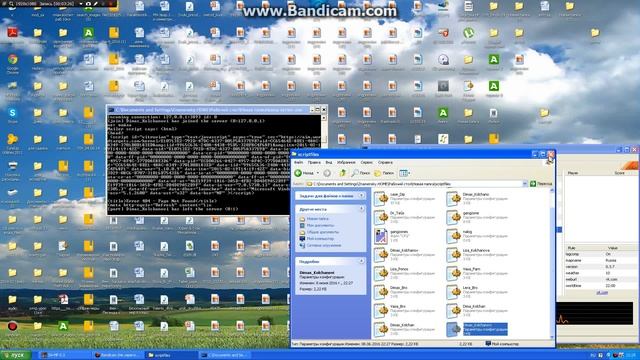Click the console window title bar
This screenshot has height=360, width=640.
click(208, 109)
